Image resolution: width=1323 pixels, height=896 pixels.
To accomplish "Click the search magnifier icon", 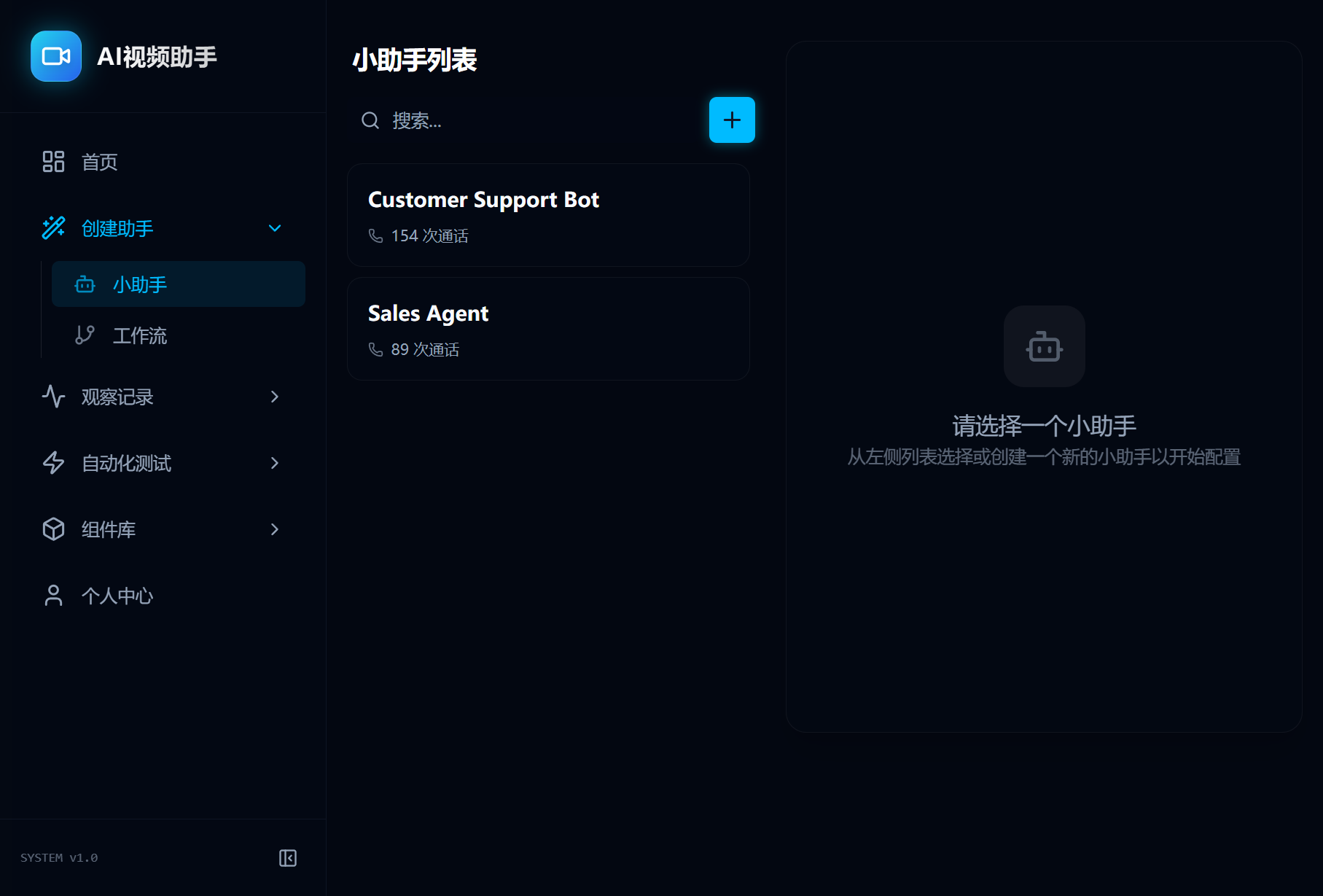I will tap(370, 120).
